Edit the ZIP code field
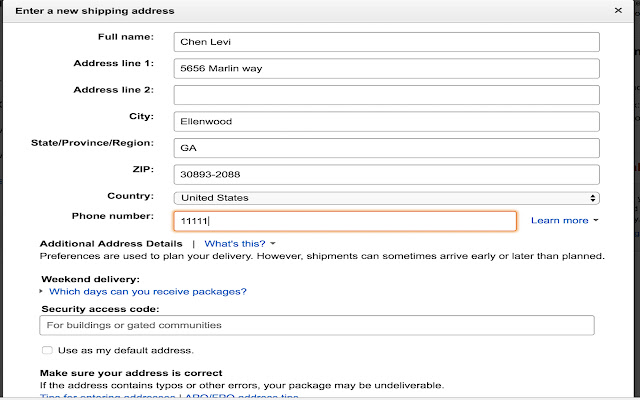This screenshot has height=400, width=640. point(386,174)
